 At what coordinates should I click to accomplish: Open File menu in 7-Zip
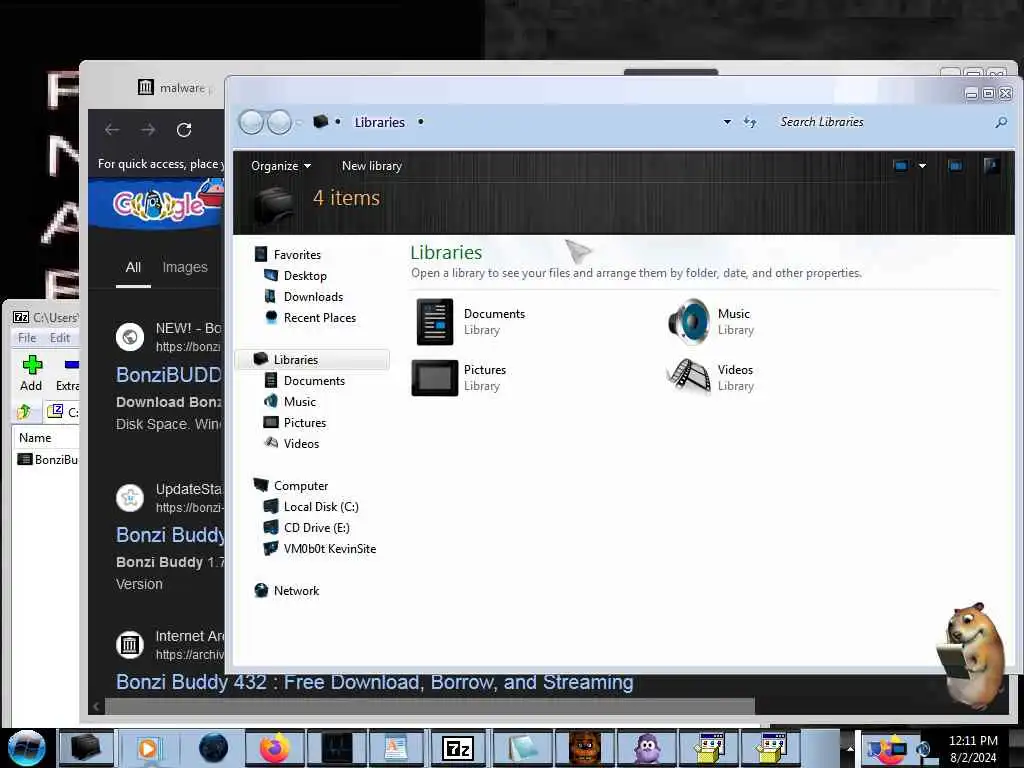27,338
